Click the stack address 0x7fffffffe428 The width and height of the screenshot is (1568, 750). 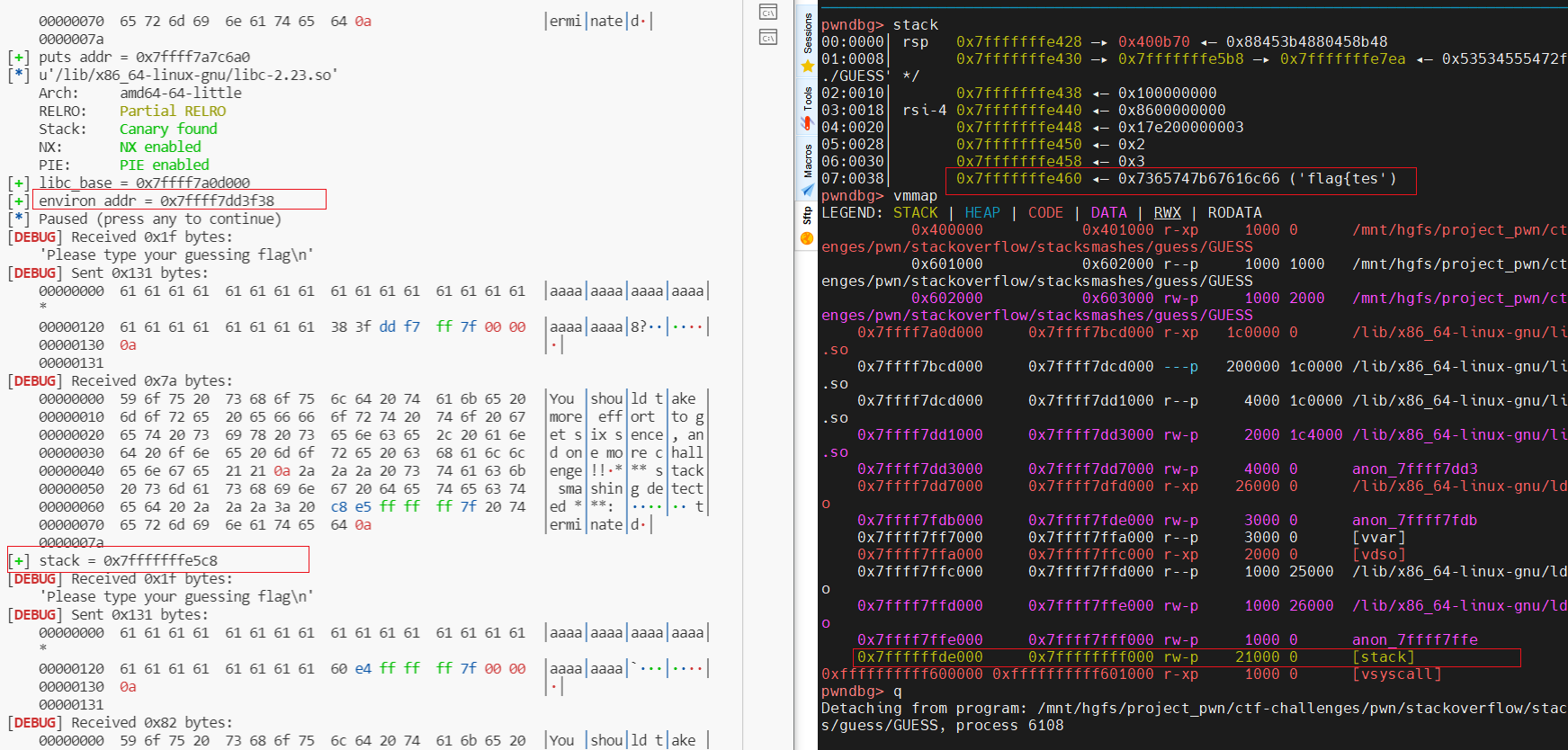pos(1019,41)
